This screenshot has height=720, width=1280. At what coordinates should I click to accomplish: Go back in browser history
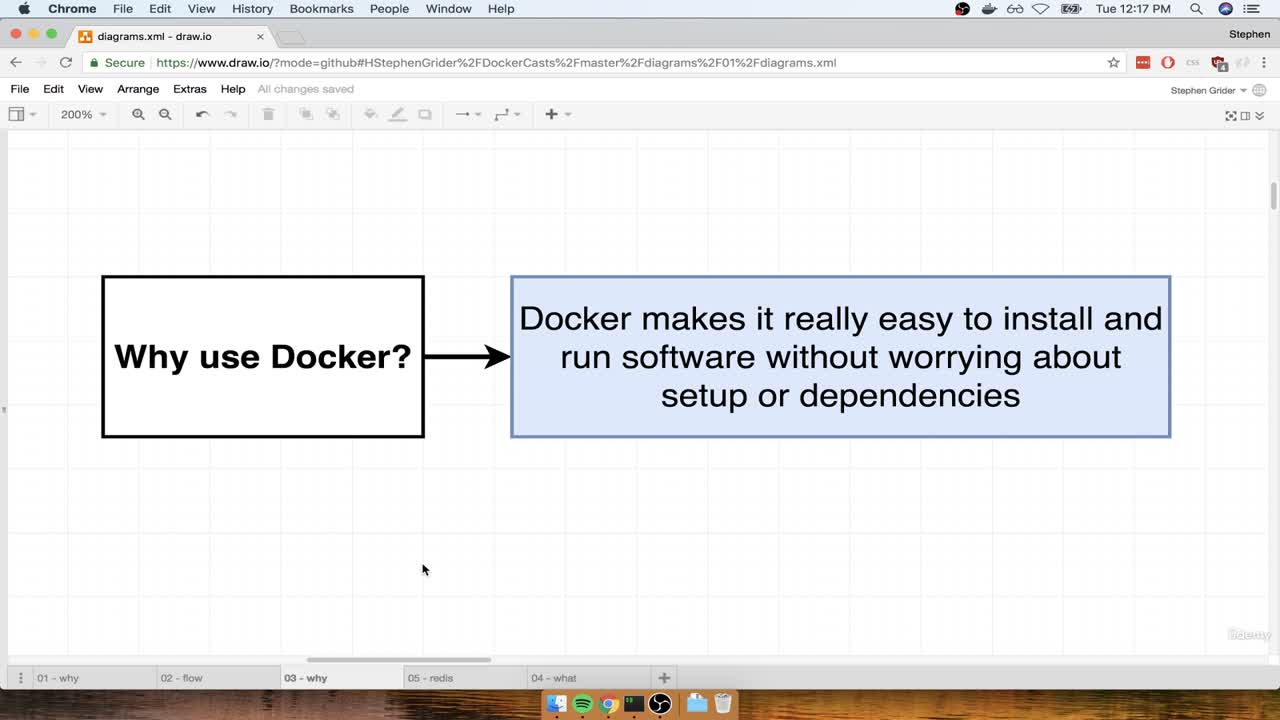(x=16, y=62)
